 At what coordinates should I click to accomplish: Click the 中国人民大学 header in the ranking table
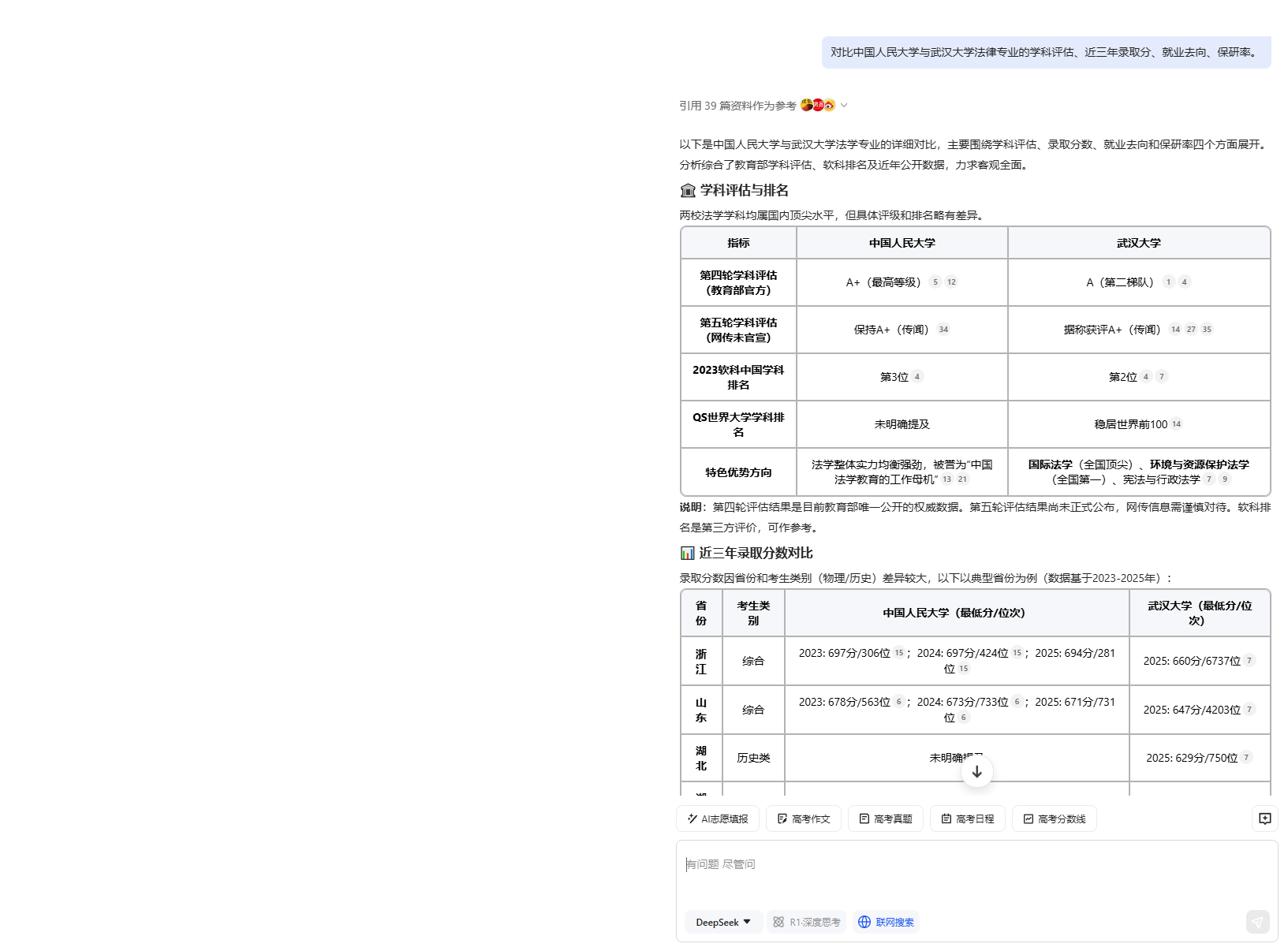(902, 243)
